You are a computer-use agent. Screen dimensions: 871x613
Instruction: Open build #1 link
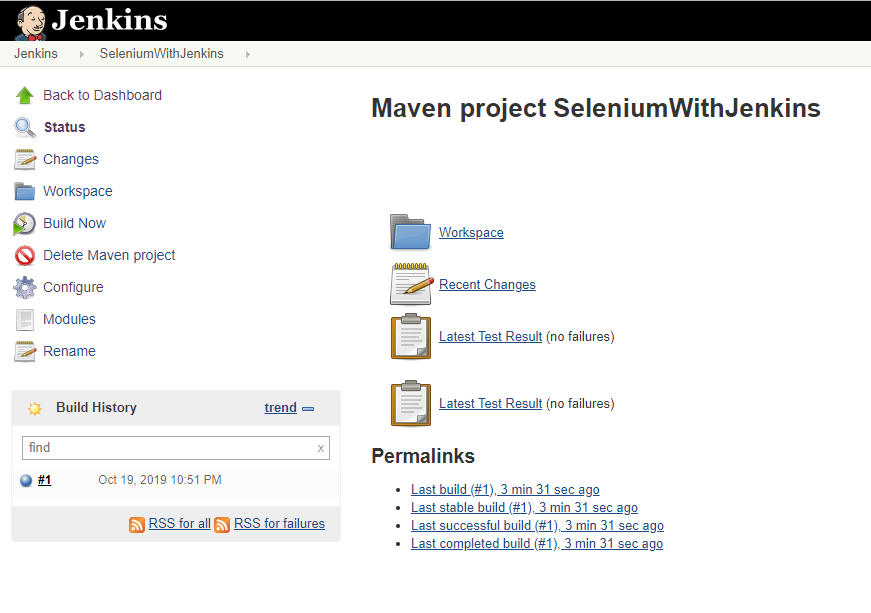(x=44, y=480)
